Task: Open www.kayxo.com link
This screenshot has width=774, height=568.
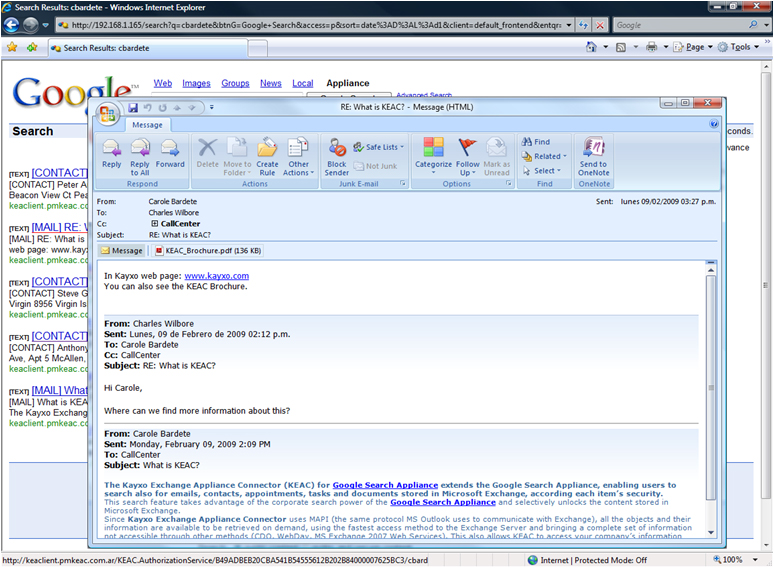Action: click(217, 276)
